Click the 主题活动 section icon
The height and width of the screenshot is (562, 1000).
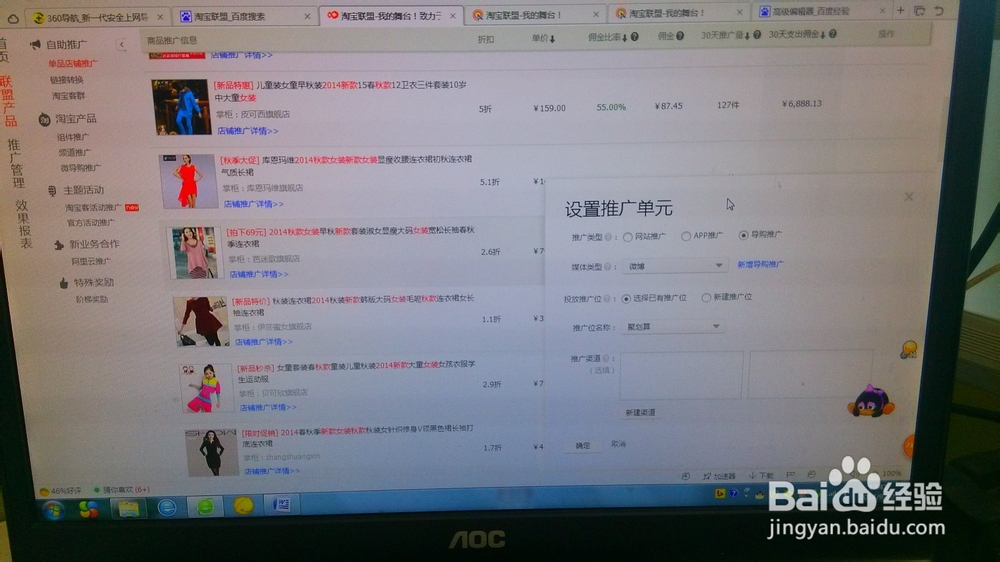point(52,190)
